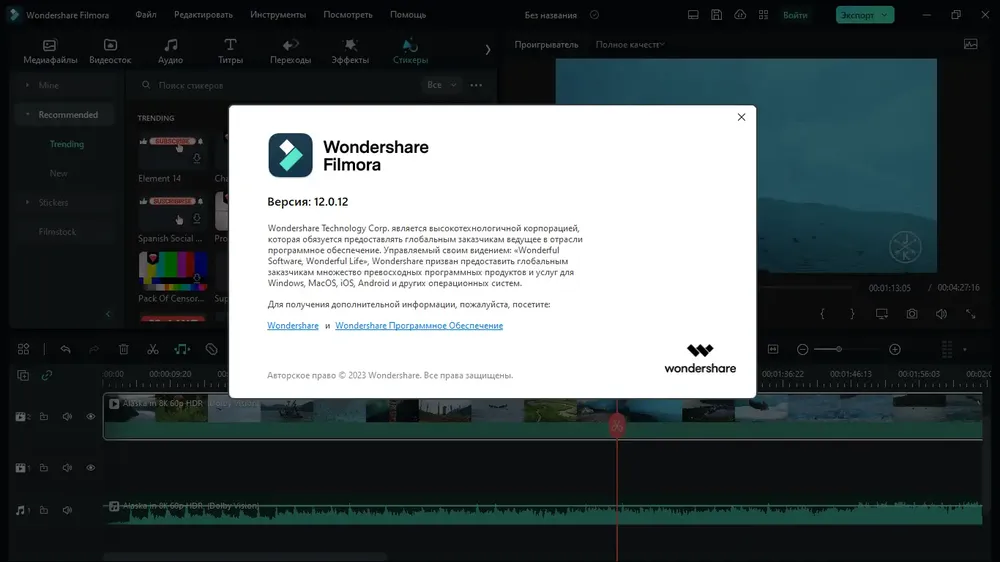This screenshot has width=1000, height=562.
Task: Select the Filmstock category
Action: 57,232
